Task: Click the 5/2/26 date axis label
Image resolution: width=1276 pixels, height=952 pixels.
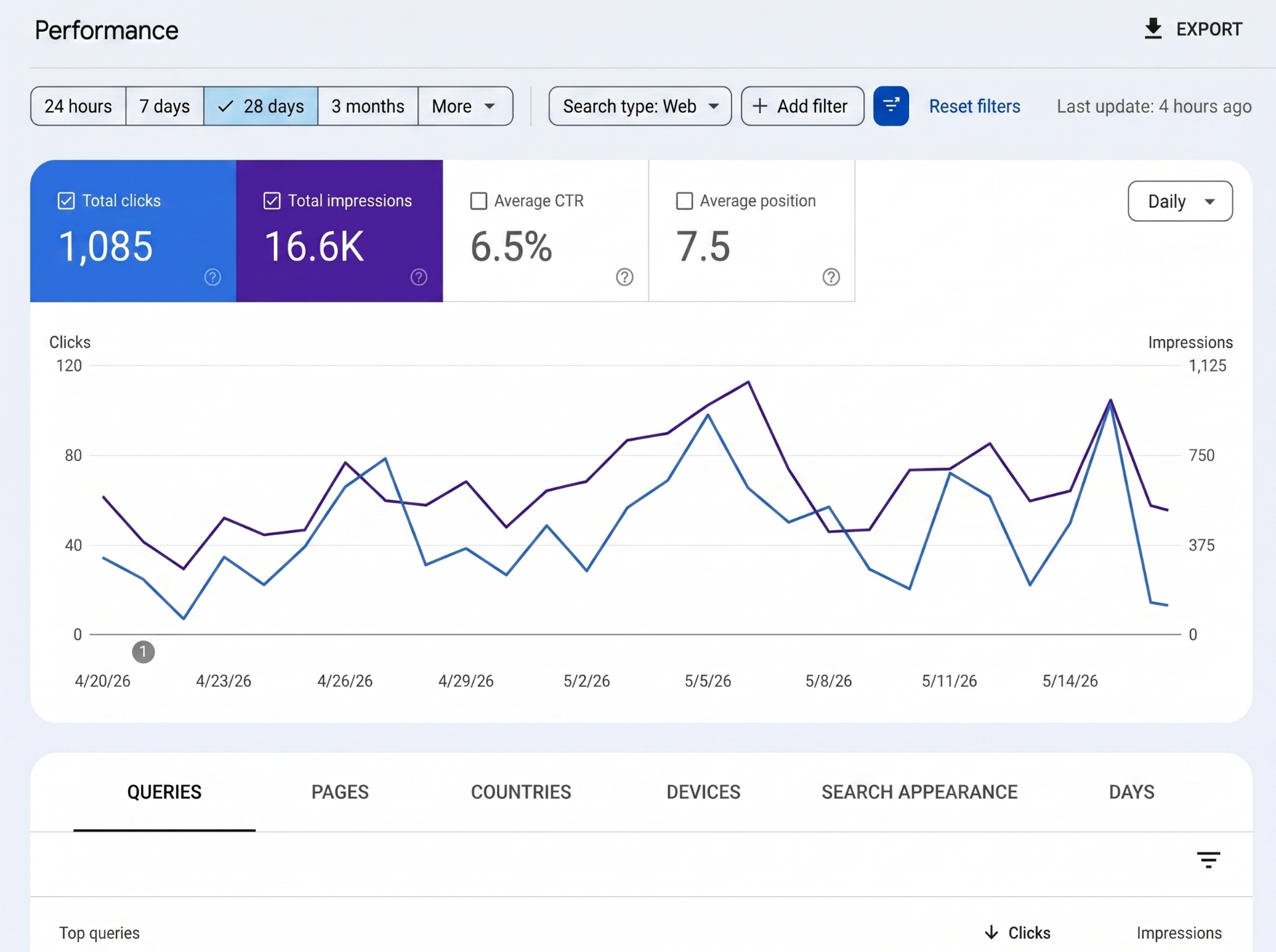Action: (x=587, y=681)
